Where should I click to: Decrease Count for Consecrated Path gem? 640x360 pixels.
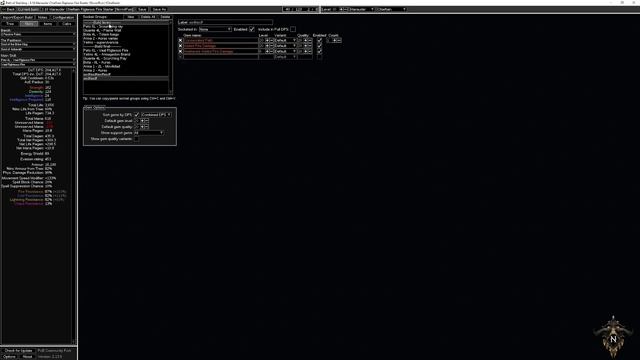[x=339, y=40]
